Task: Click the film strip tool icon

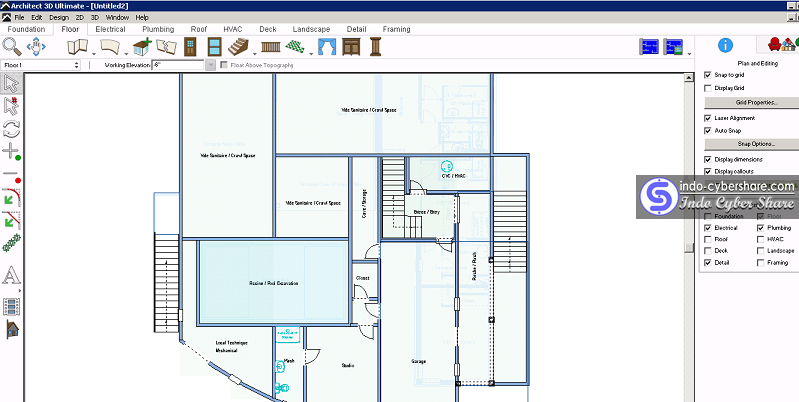Action: coord(11,307)
